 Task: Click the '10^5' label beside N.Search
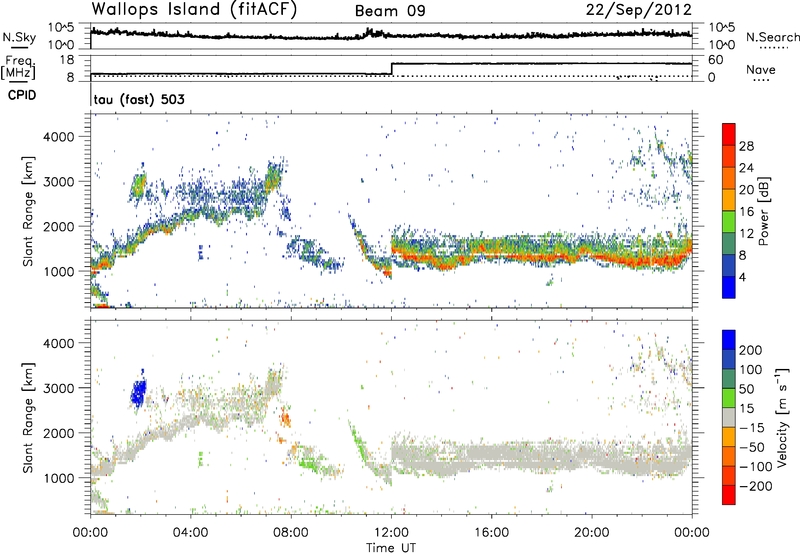click(721, 28)
